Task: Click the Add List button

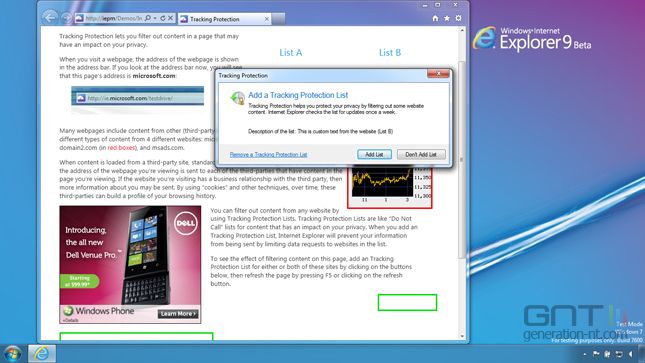Action: pyautogui.click(x=374, y=154)
